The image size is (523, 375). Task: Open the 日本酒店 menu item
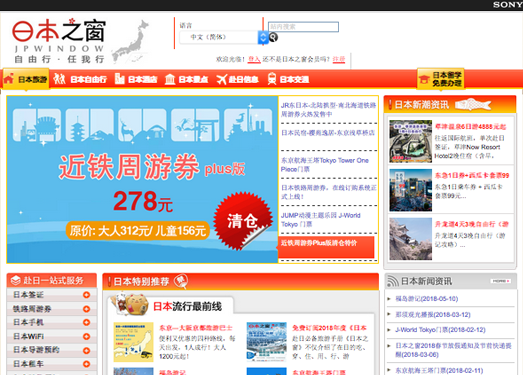(x=142, y=79)
